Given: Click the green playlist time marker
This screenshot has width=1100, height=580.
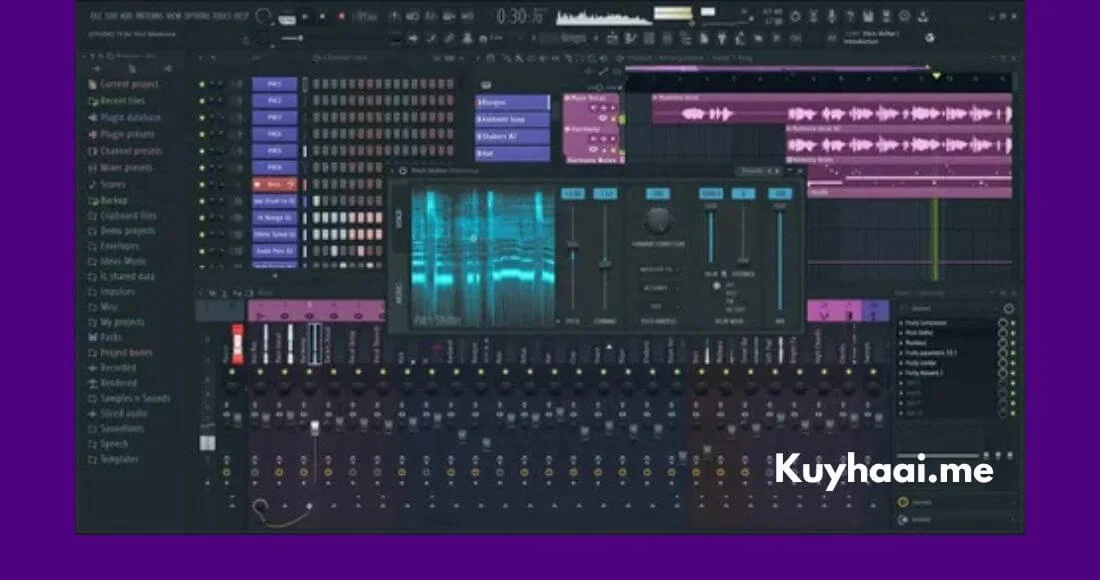Looking at the screenshot, I should [935, 75].
